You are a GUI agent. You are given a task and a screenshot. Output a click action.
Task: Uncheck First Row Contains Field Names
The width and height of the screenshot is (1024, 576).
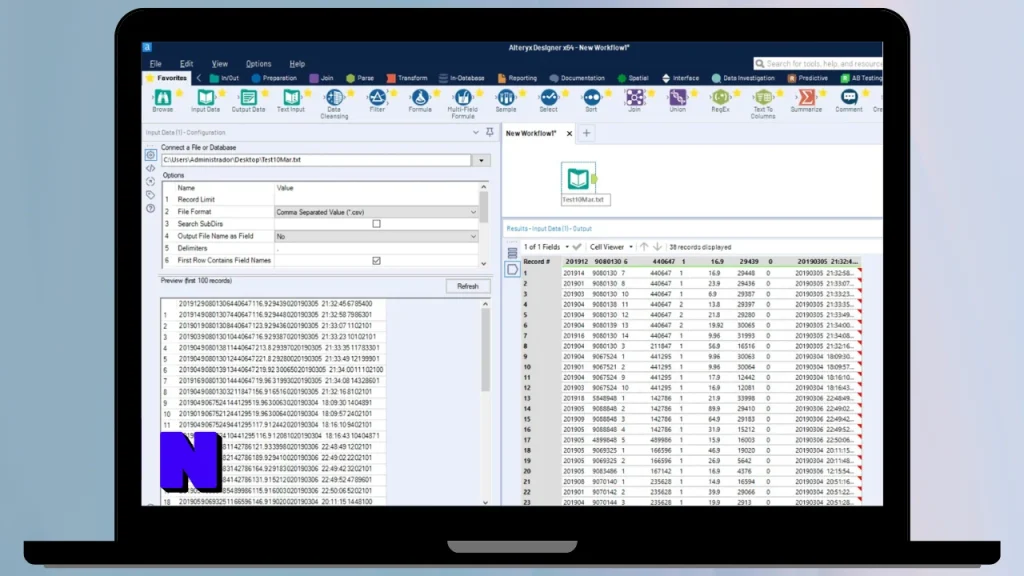point(376,261)
